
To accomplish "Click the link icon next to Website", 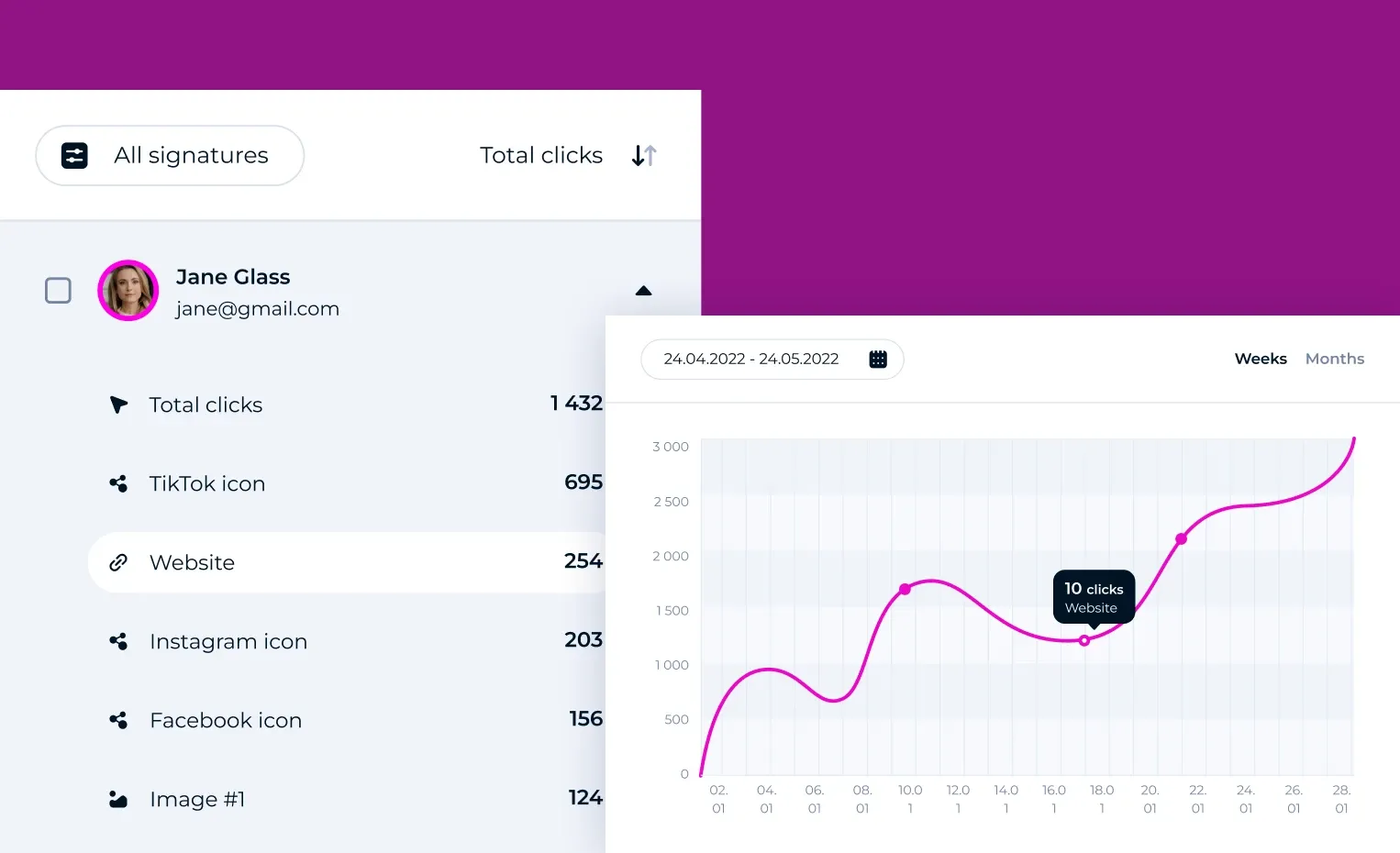I will [x=118, y=562].
